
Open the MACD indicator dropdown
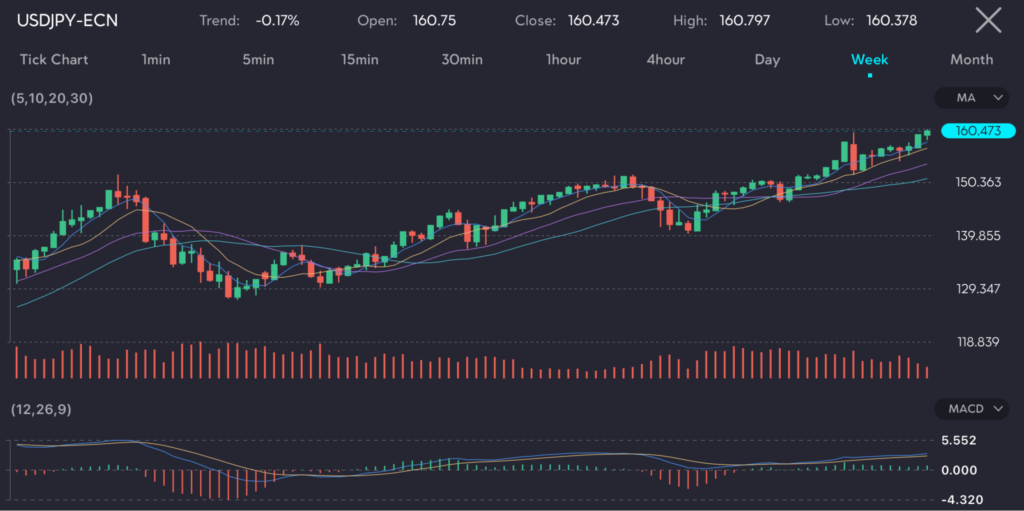coord(972,409)
